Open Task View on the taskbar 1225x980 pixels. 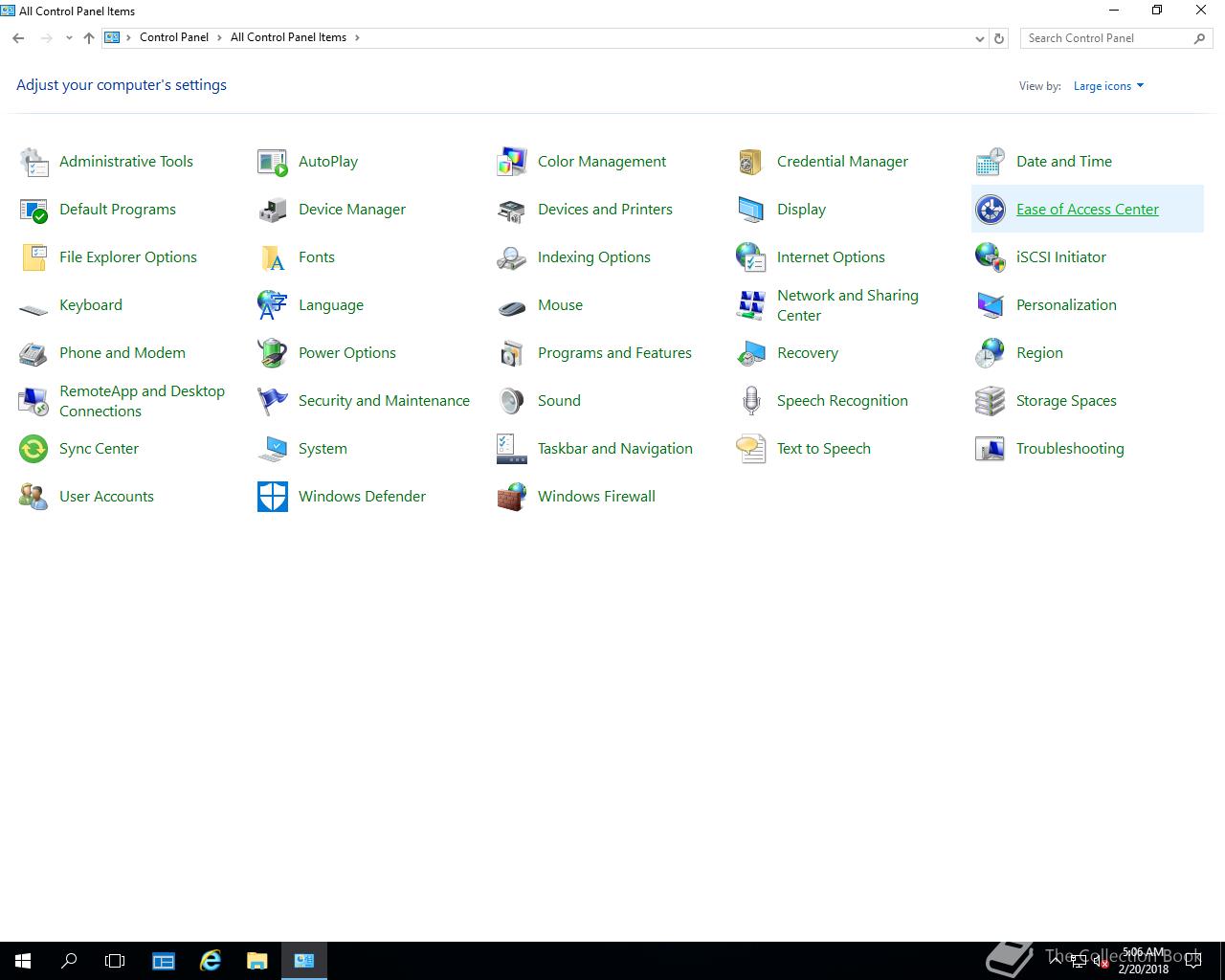(x=115, y=961)
